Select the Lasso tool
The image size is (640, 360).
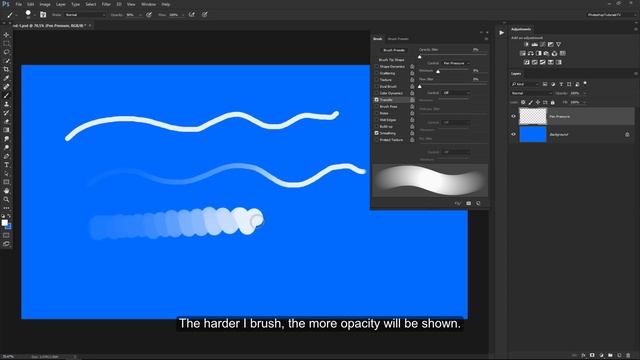[6, 52]
